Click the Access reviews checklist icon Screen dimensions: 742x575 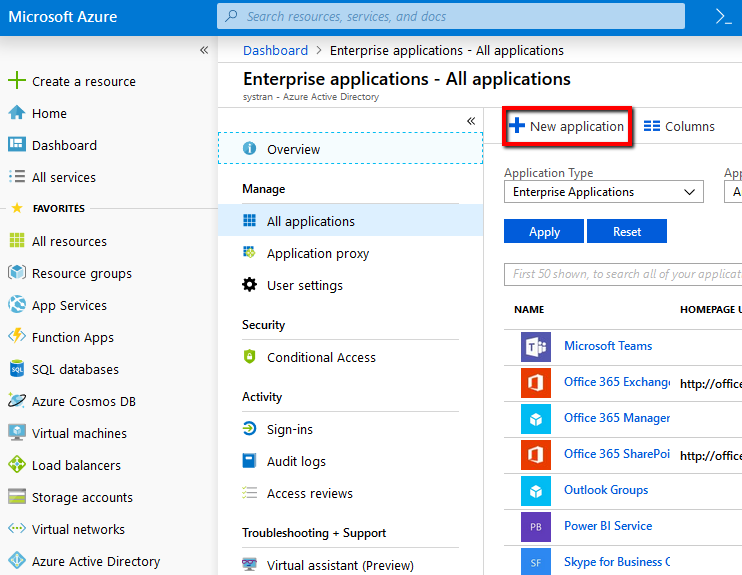click(x=249, y=493)
